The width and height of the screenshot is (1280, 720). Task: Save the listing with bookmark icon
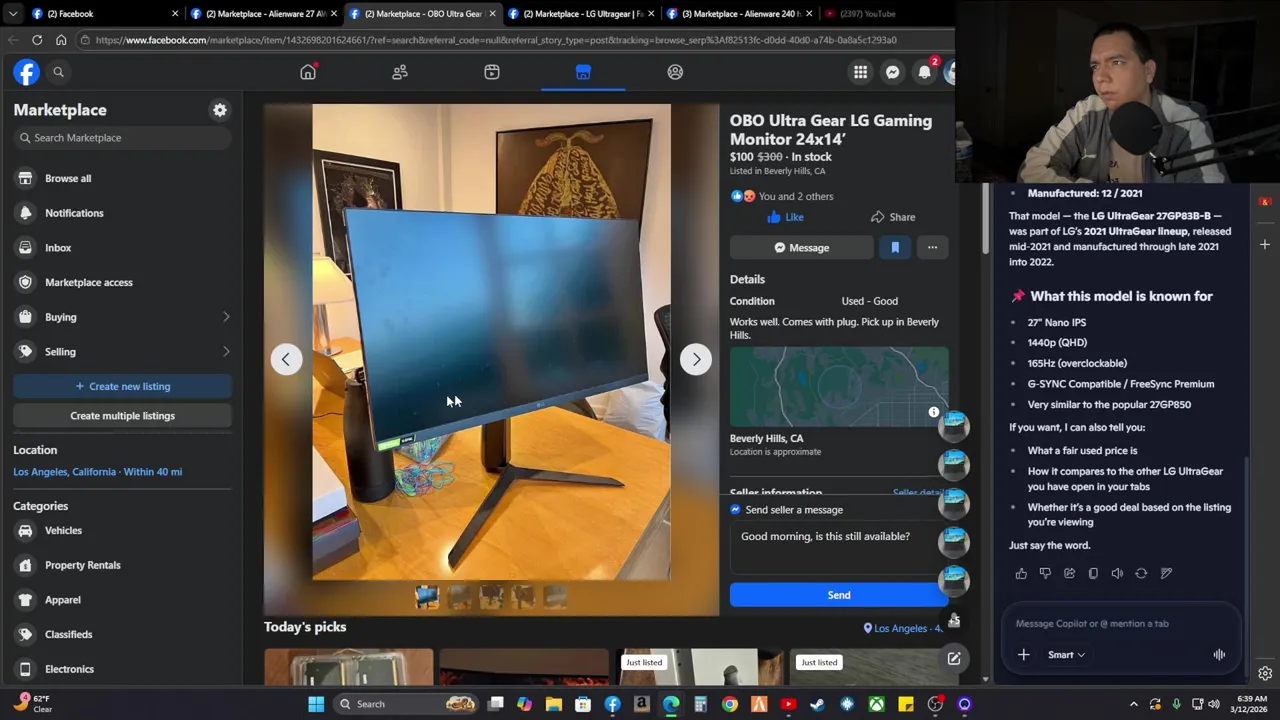(x=895, y=248)
